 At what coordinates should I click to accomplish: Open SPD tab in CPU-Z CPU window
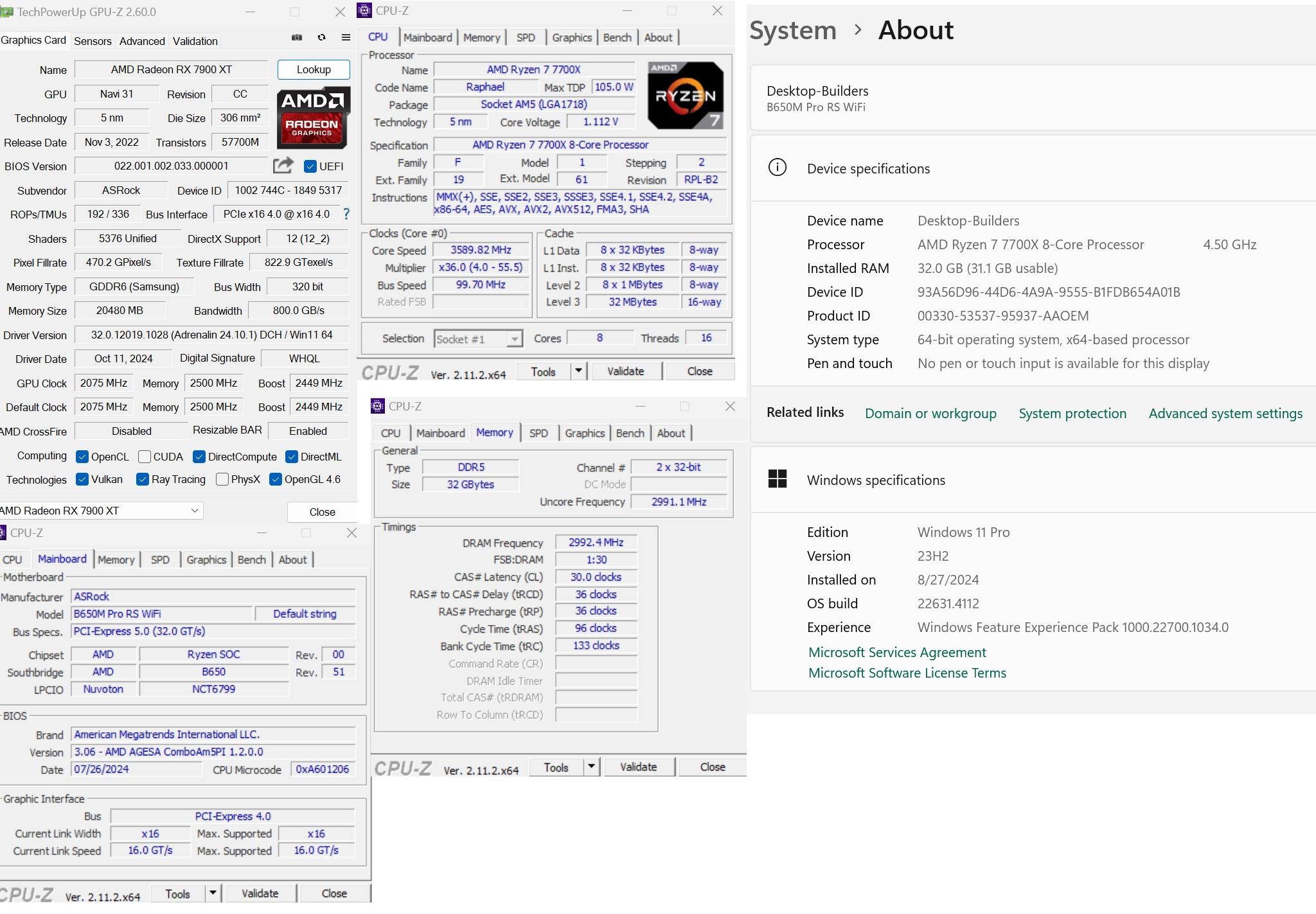pos(526,37)
